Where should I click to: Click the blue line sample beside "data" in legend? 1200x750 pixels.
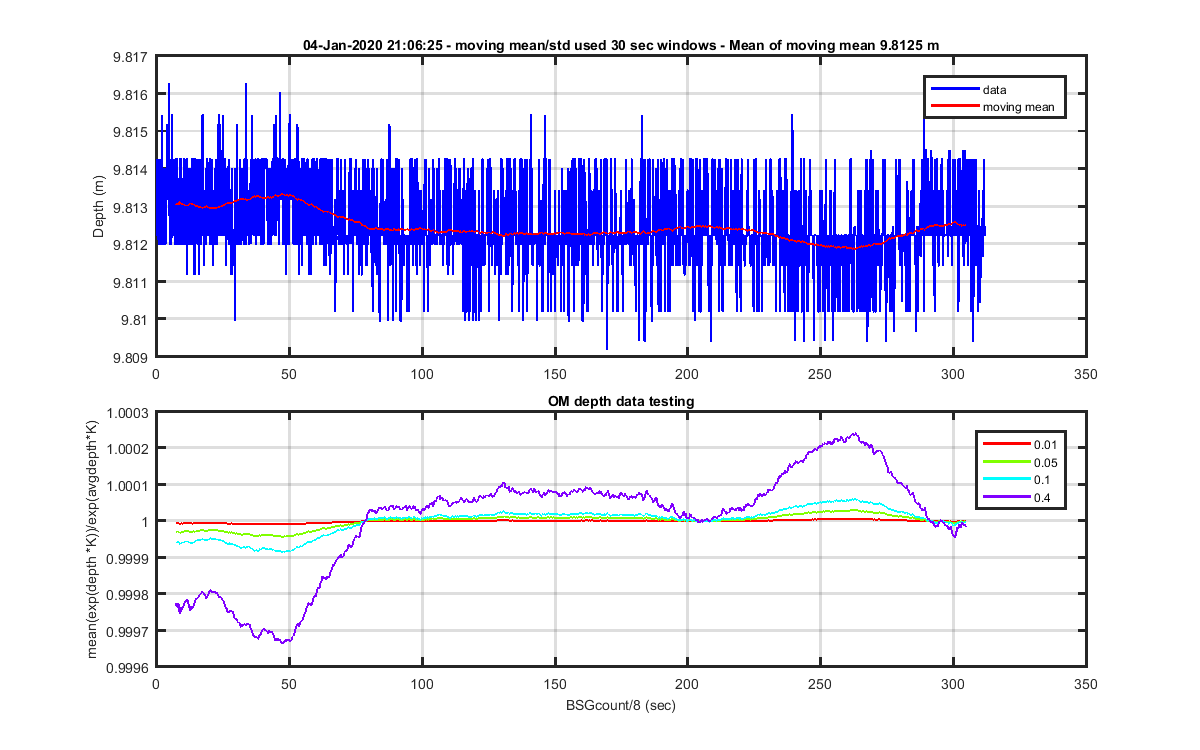[x=954, y=90]
